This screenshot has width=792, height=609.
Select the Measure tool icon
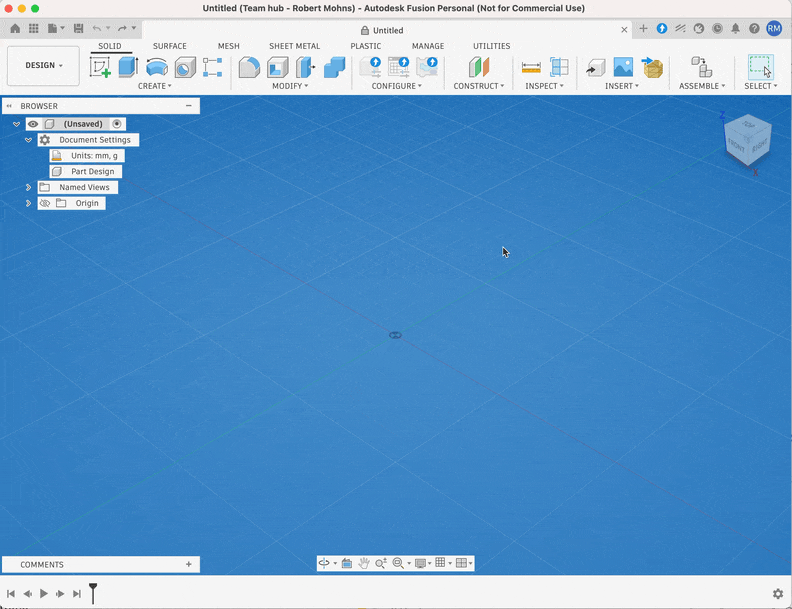[x=531, y=67]
